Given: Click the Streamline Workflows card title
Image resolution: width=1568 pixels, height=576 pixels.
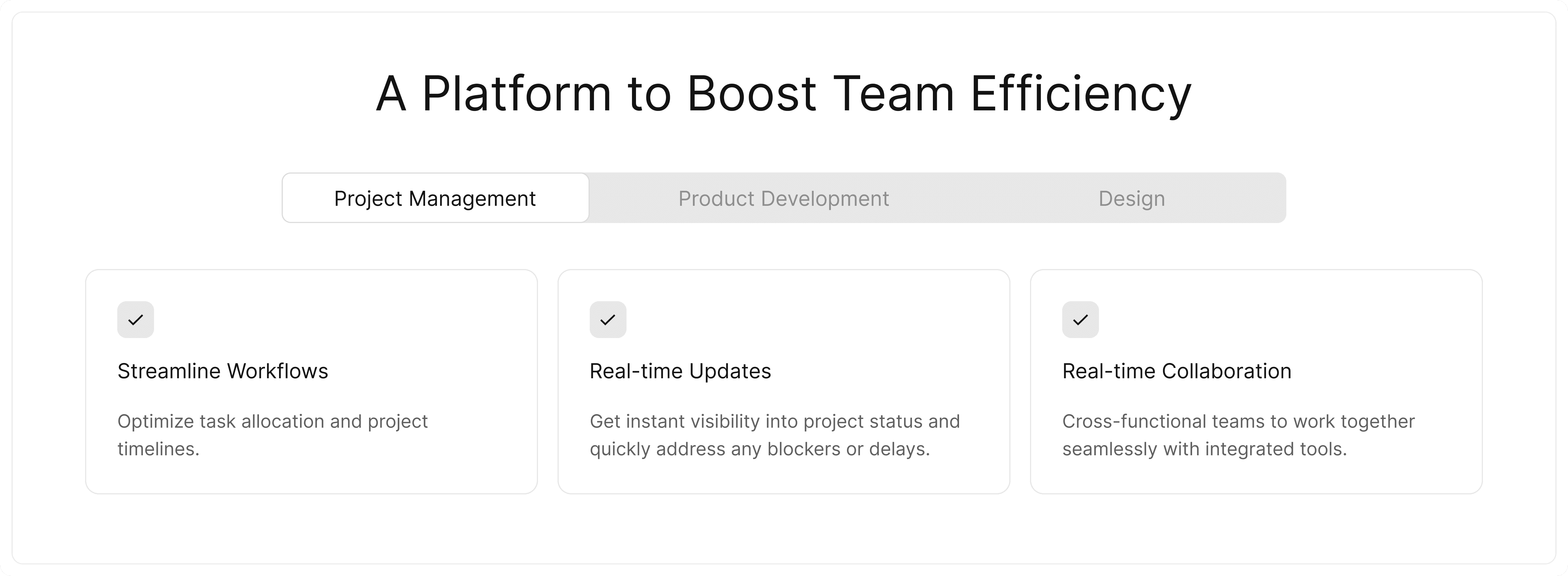Looking at the screenshot, I should point(222,371).
